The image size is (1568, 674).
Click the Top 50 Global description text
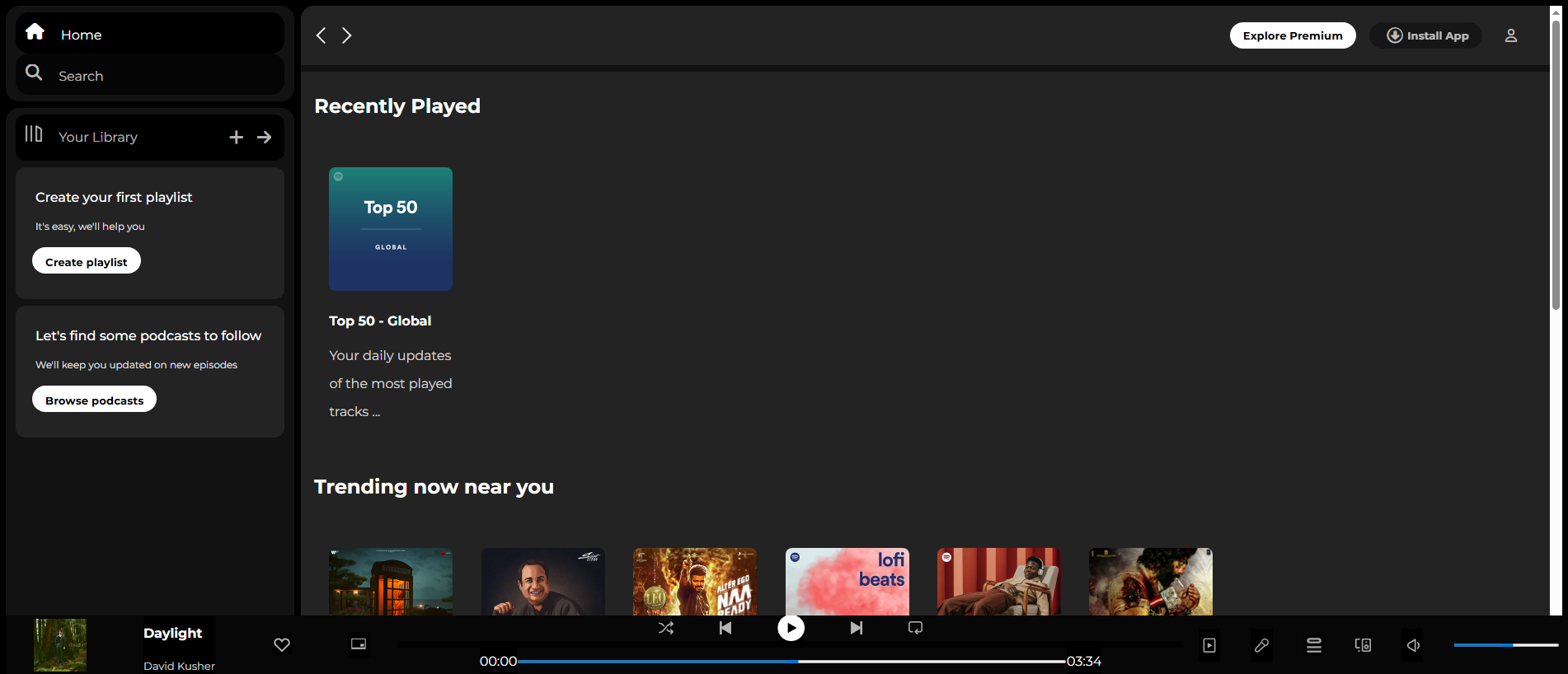[x=391, y=383]
